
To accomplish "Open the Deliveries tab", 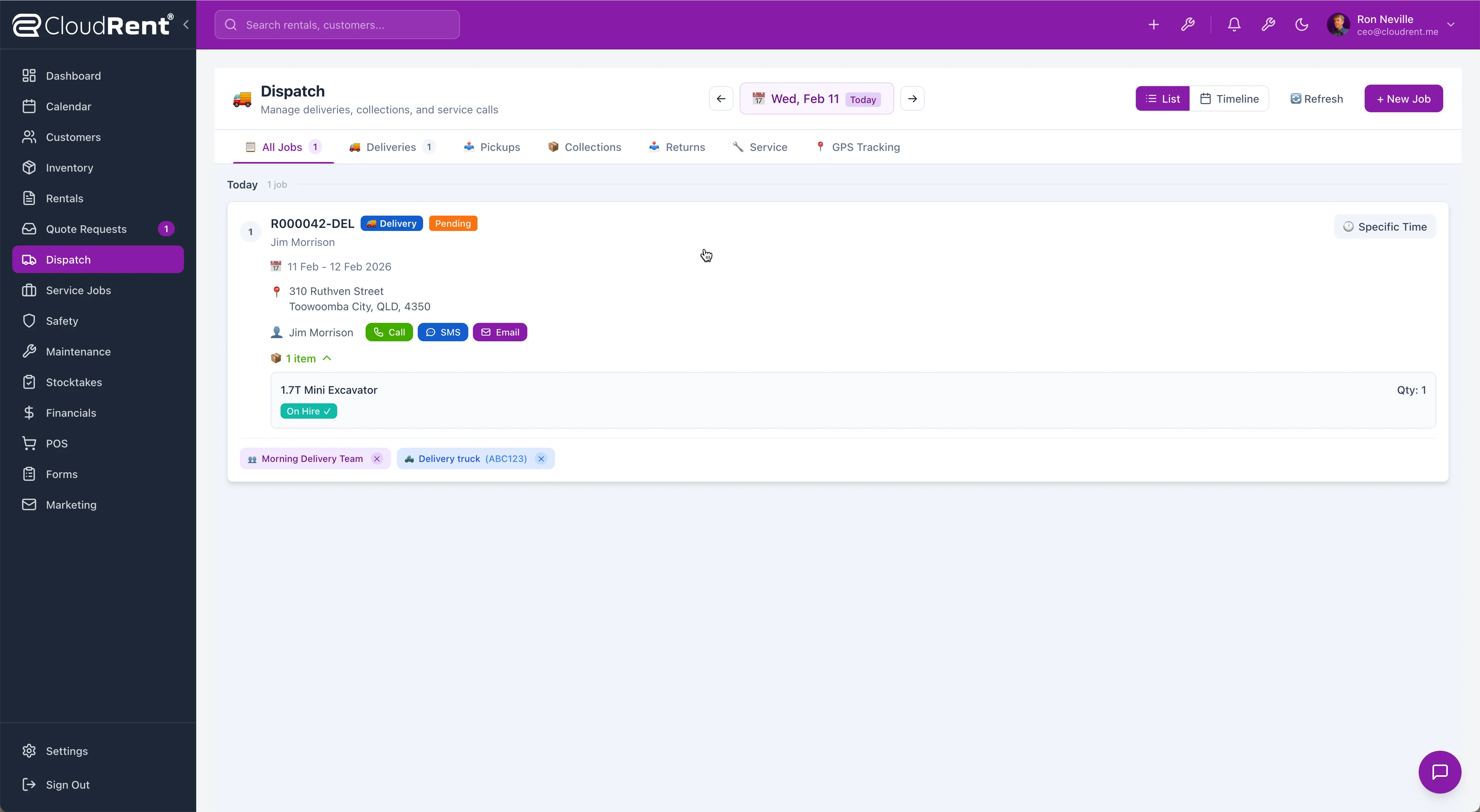I will tap(391, 147).
